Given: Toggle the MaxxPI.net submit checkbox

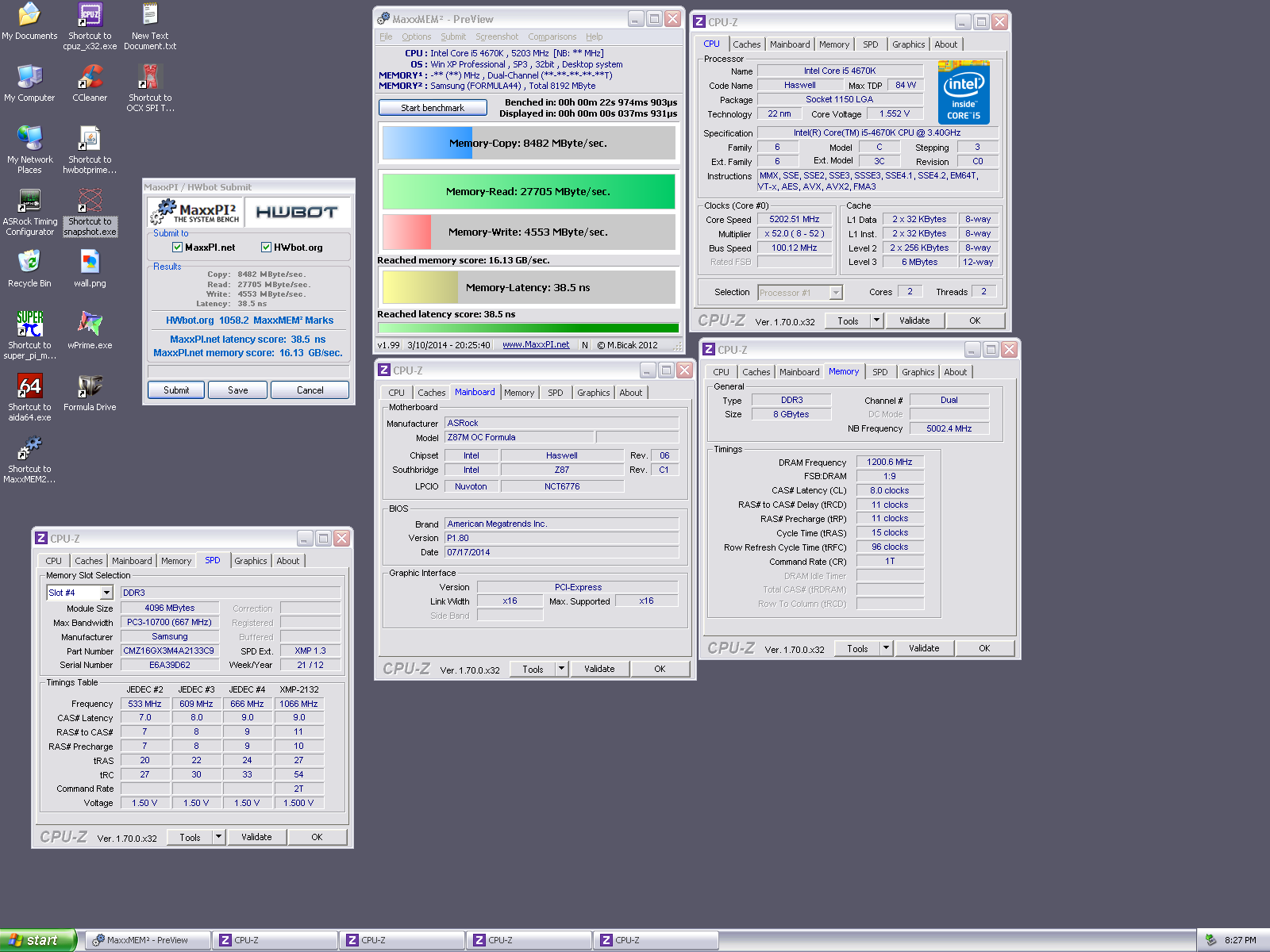Looking at the screenshot, I should point(178,248).
